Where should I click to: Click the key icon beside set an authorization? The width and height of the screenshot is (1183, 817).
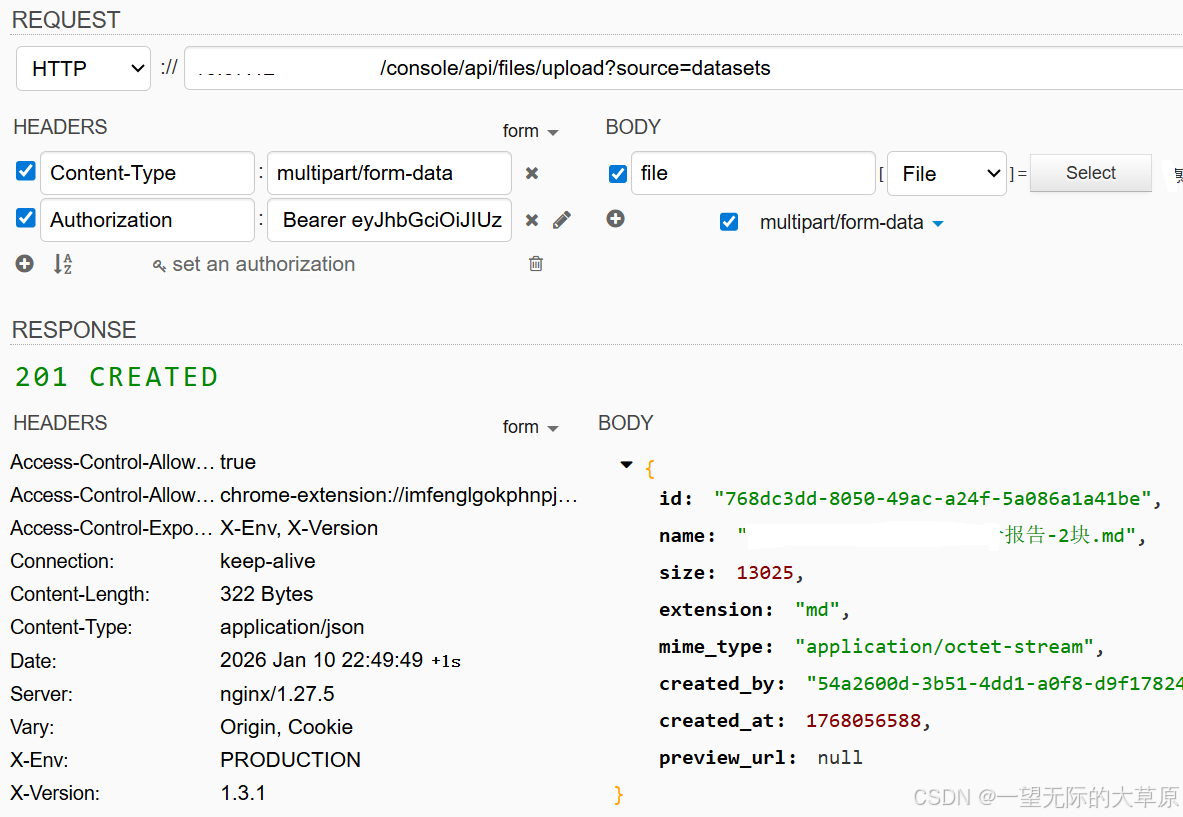click(159, 265)
